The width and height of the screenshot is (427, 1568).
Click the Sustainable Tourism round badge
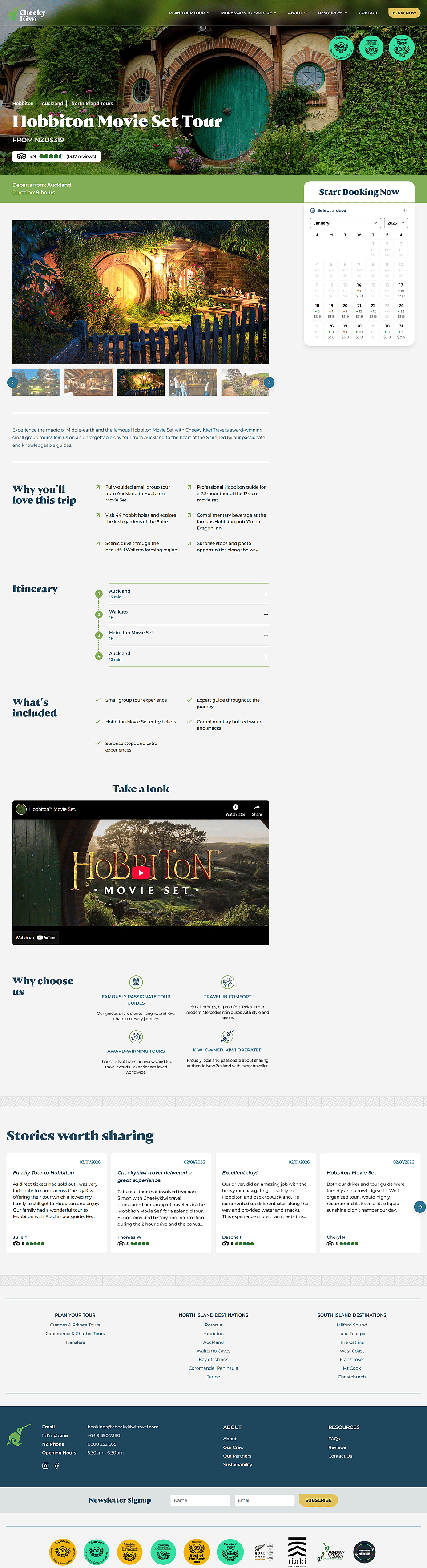tap(364, 1552)
